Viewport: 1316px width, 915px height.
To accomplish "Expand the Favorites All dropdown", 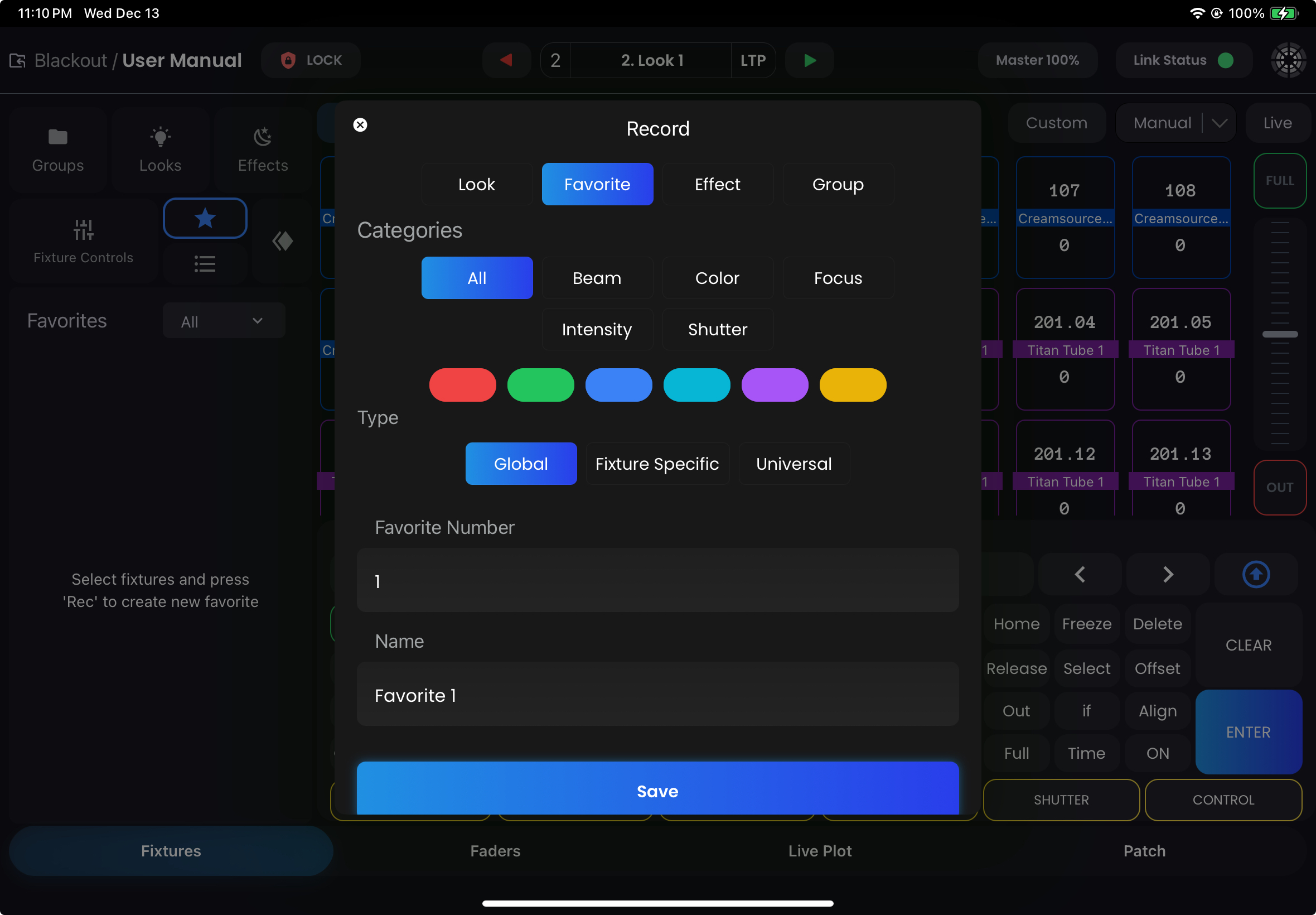I will (224, 321).
